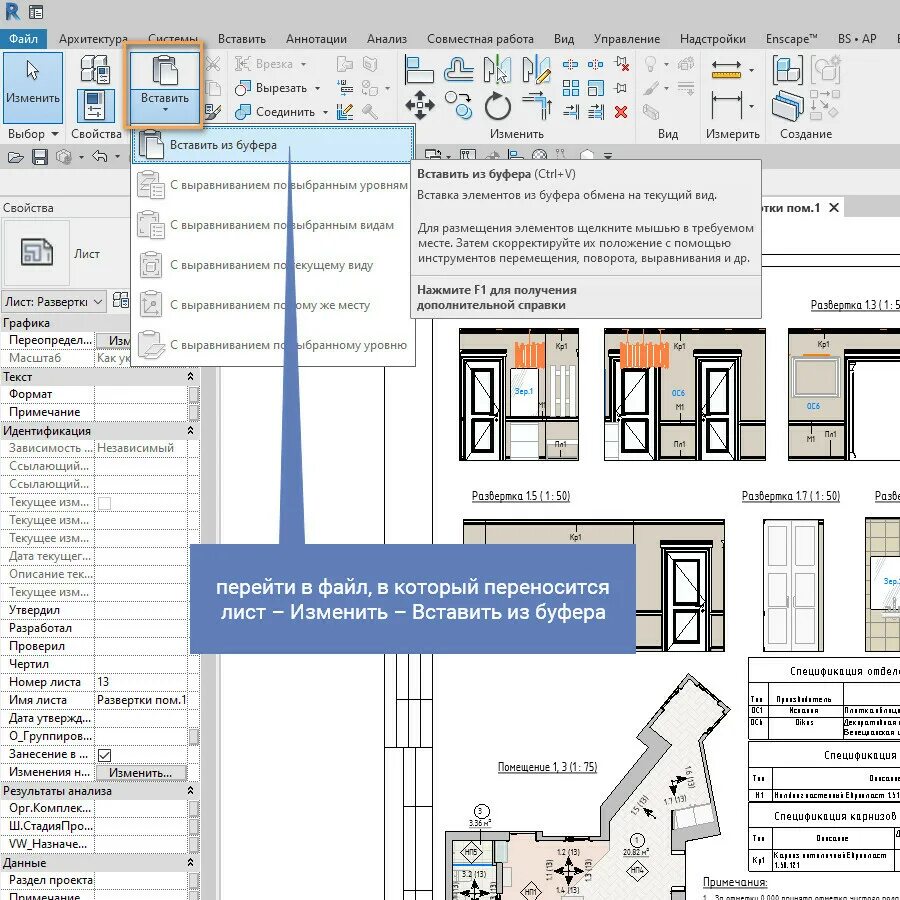Activate the Copy tool icon

click(x=459, y=106)
